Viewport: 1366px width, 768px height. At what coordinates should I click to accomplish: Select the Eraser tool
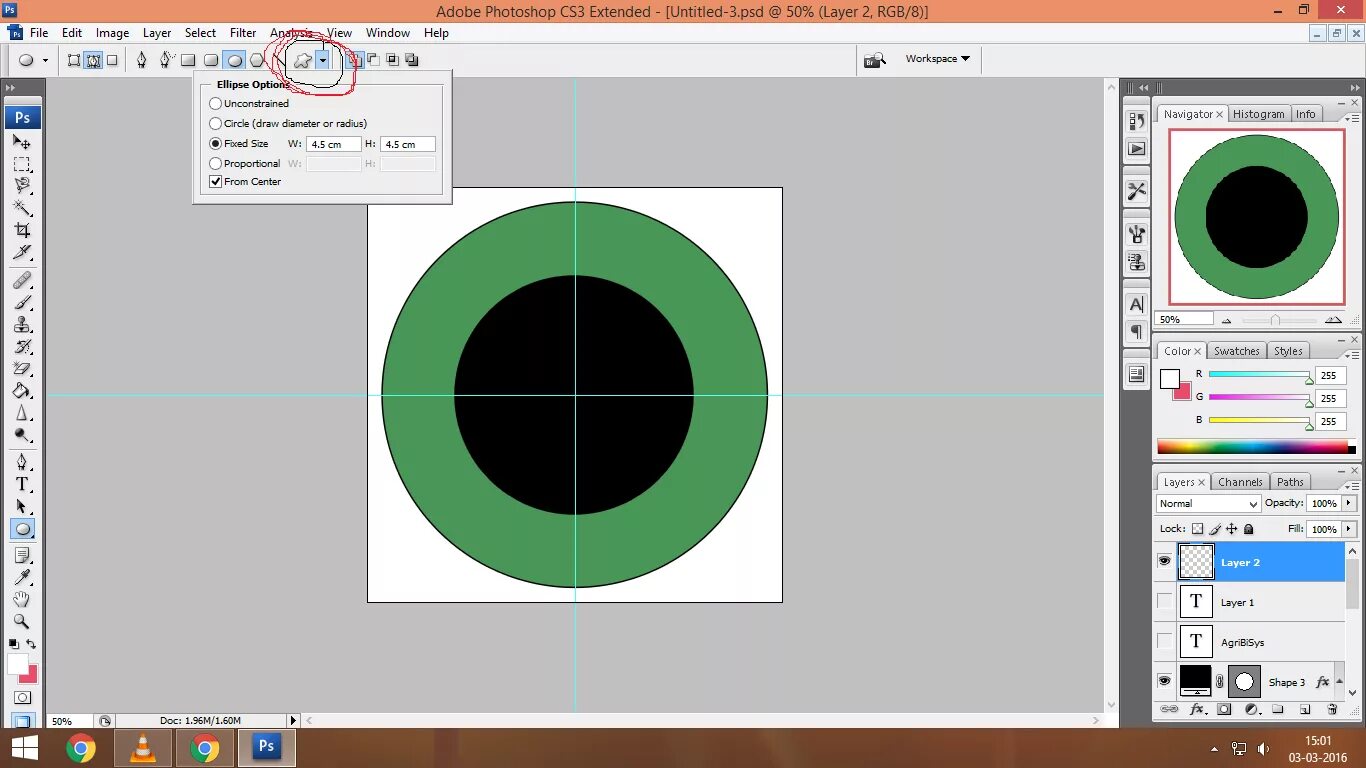[22, 368]
